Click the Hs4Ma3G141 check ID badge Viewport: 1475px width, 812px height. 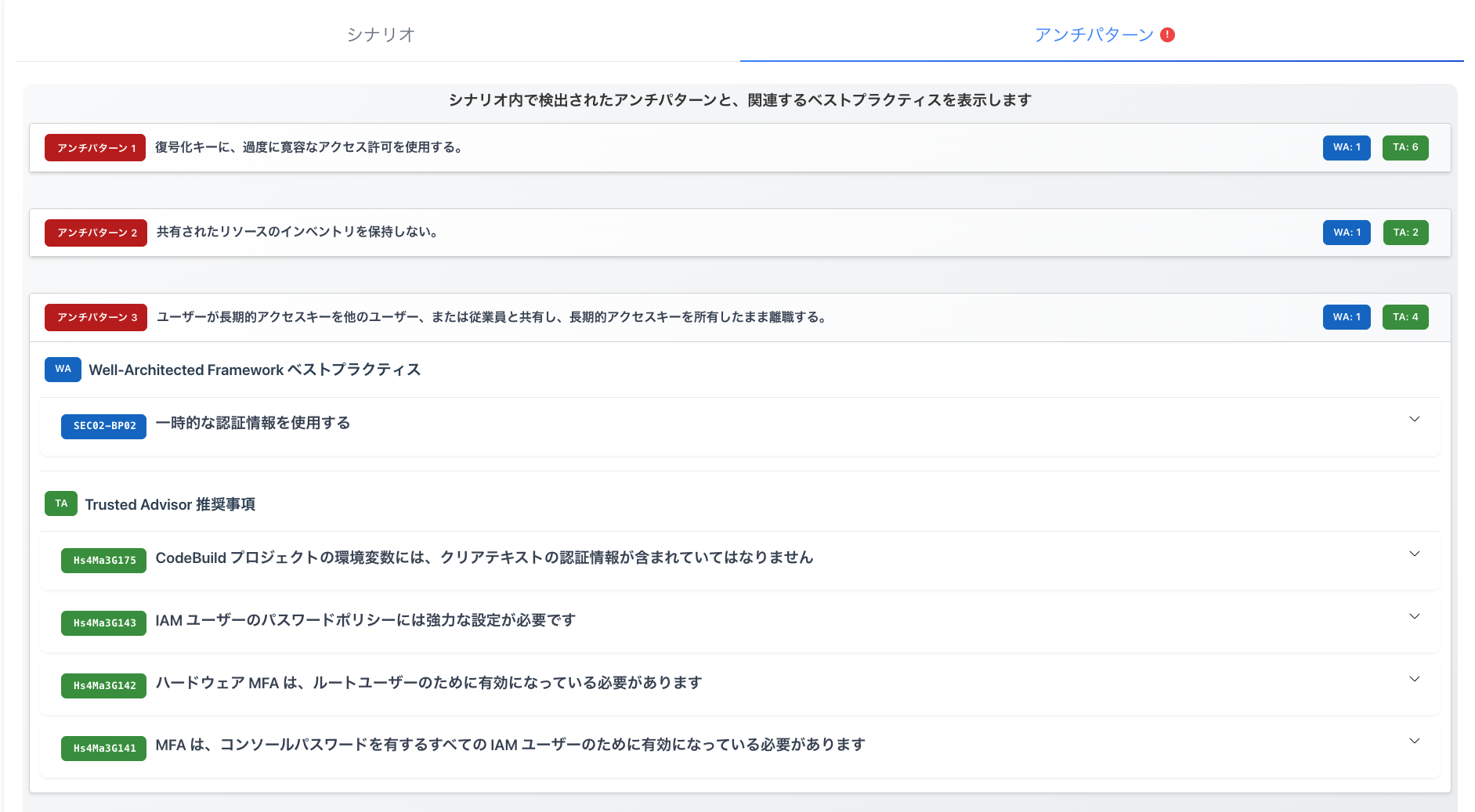103,748
